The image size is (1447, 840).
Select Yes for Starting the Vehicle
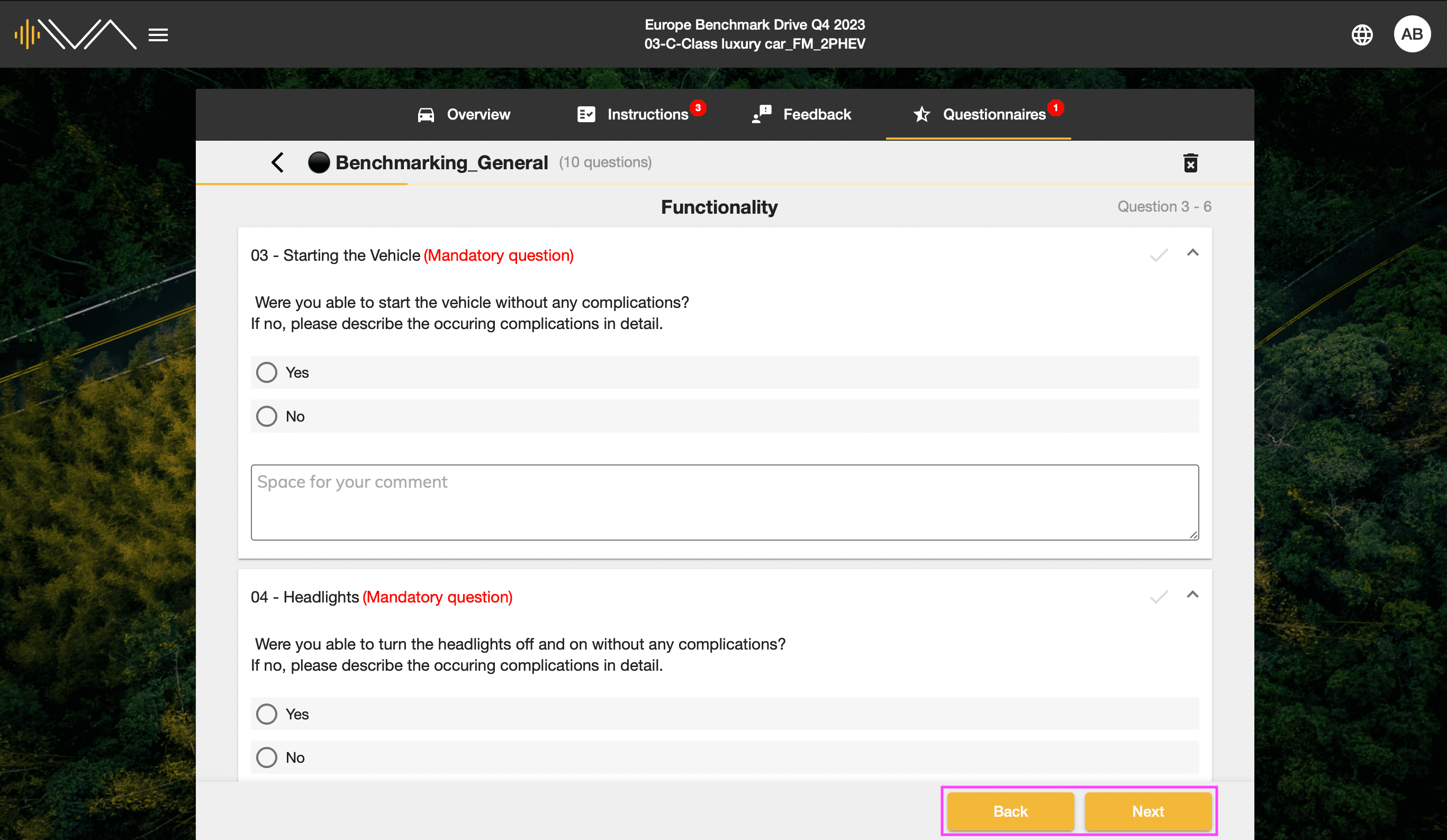[x=266, y=371]
